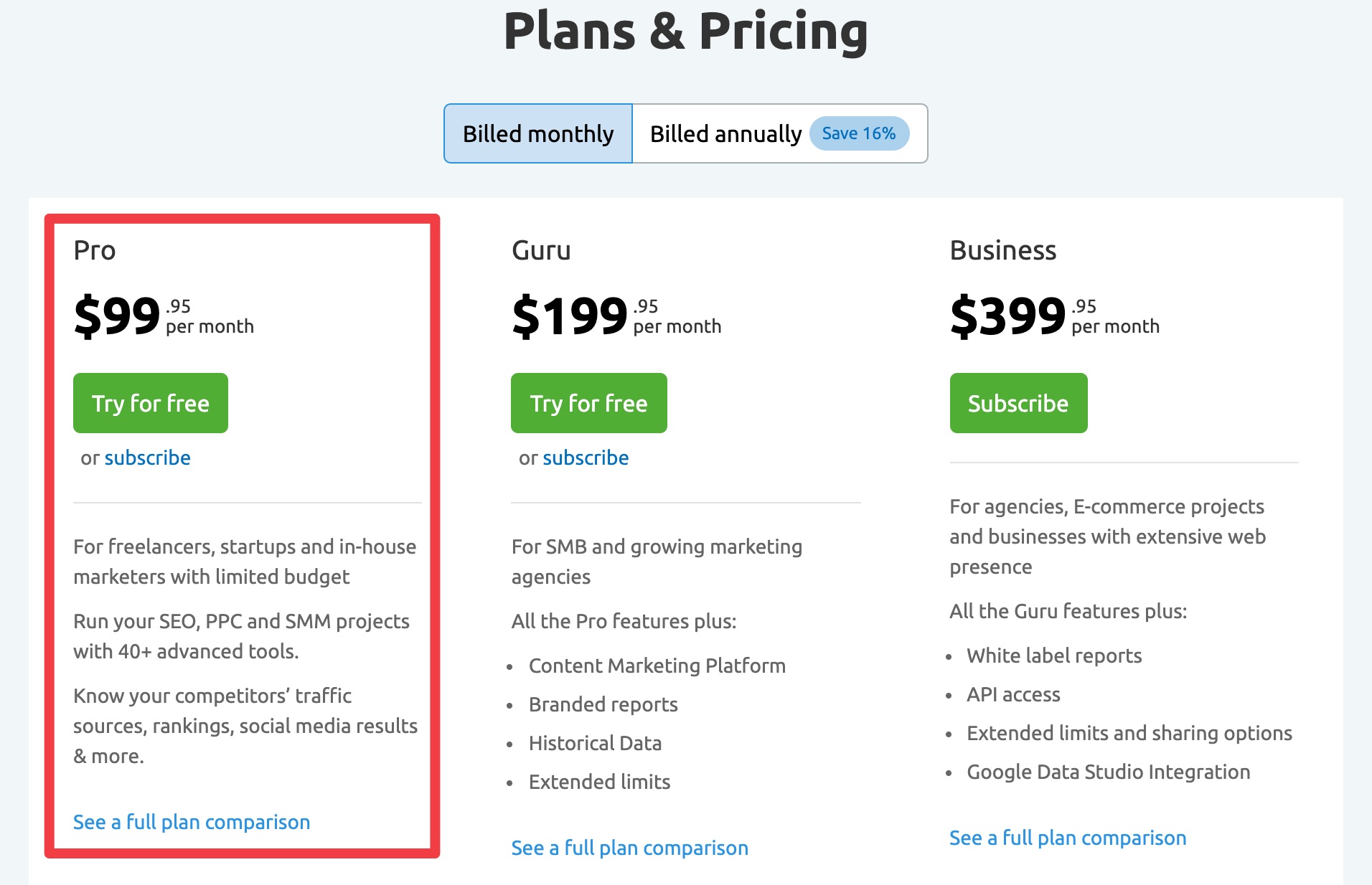The height and width of the screenshot is (885, 1372).
Task: Click Content Marketing Platform feature item
Action: click(x=657, y=666)
